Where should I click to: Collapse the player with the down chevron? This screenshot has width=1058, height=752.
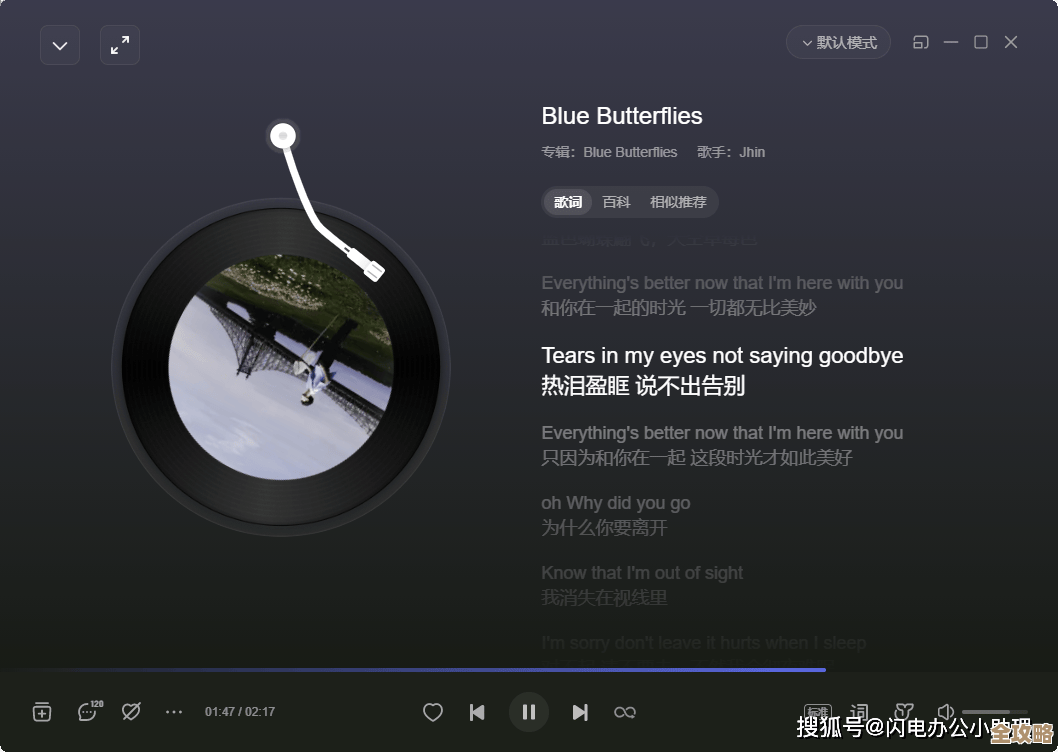coord(60,45)
